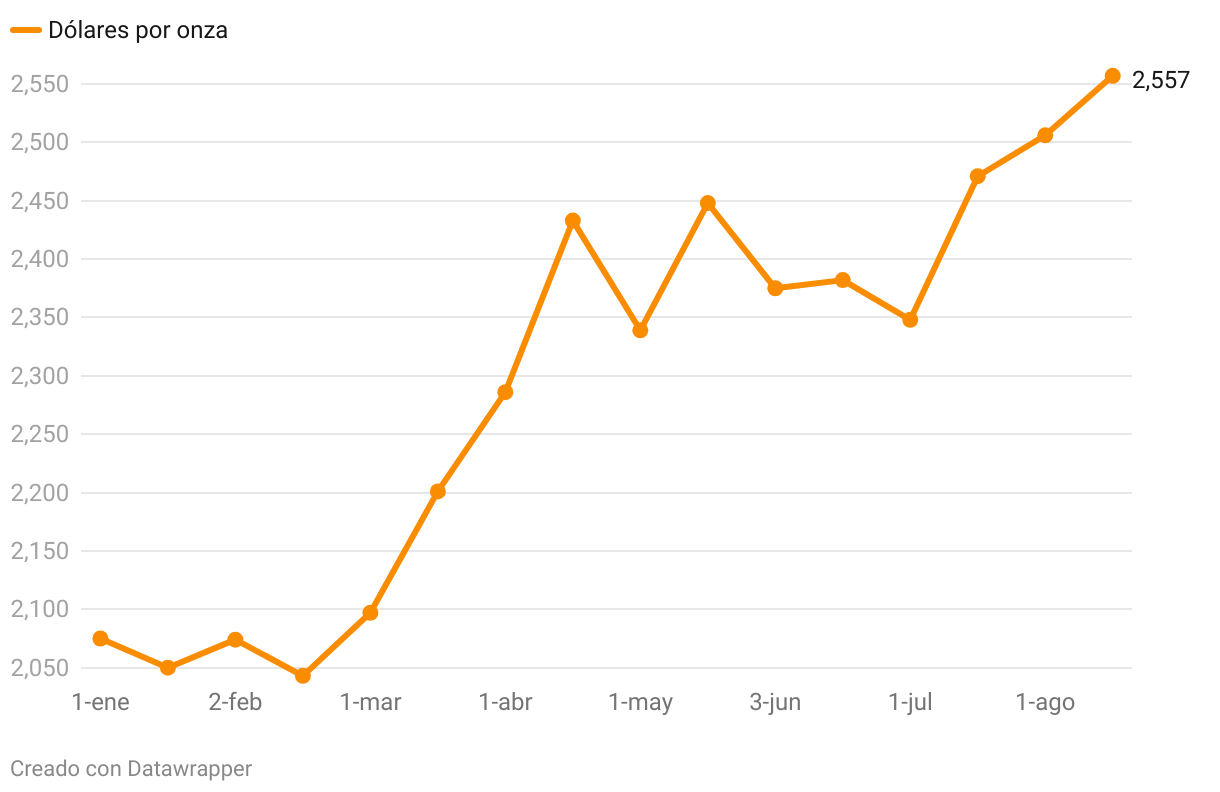
Task: Select the 1-ago data point
Action: coord(1045,135)
